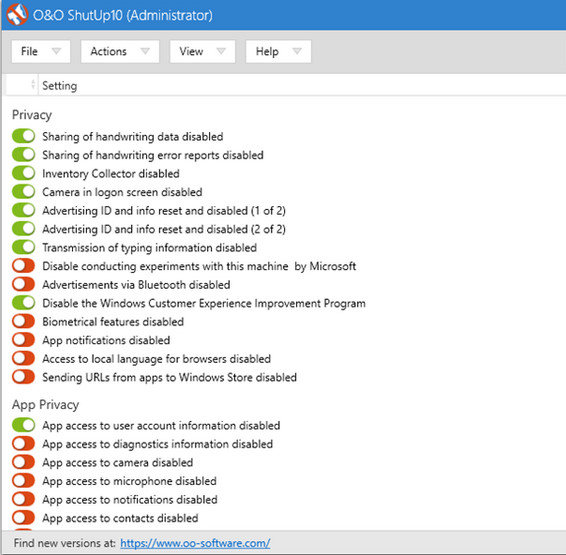This screenshot has width=566, height=555.
Task: Click 'Advertisements via Bluetooth disabled' text
Action: click(136, 285)
